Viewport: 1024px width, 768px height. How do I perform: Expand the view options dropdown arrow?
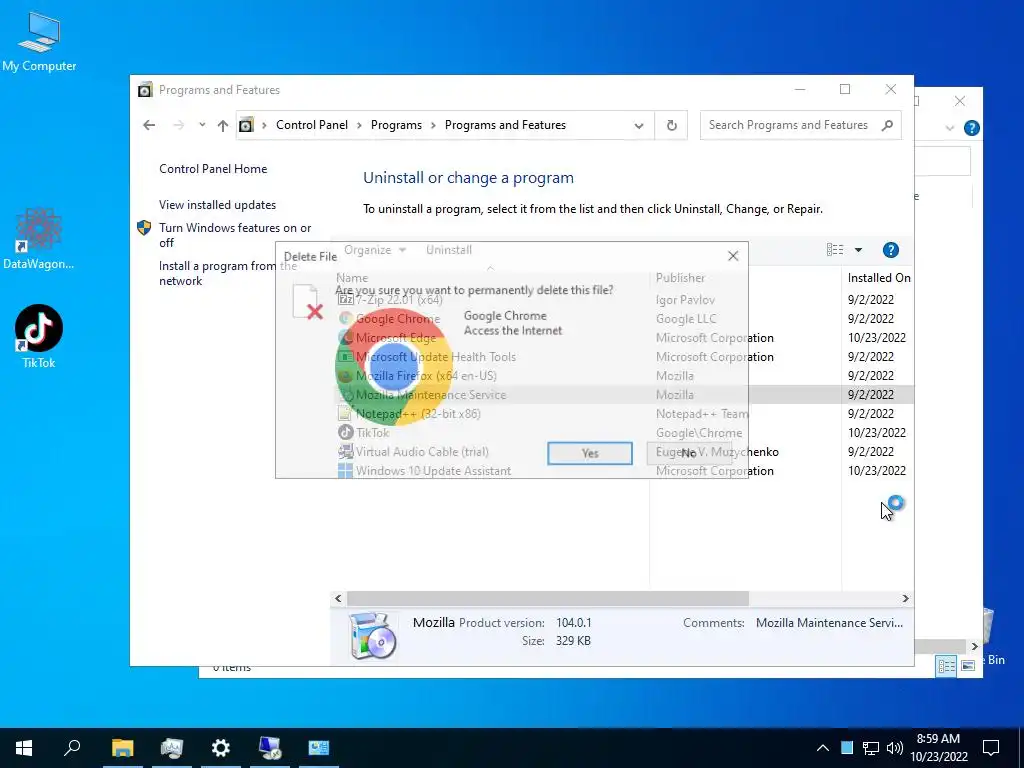858,249
